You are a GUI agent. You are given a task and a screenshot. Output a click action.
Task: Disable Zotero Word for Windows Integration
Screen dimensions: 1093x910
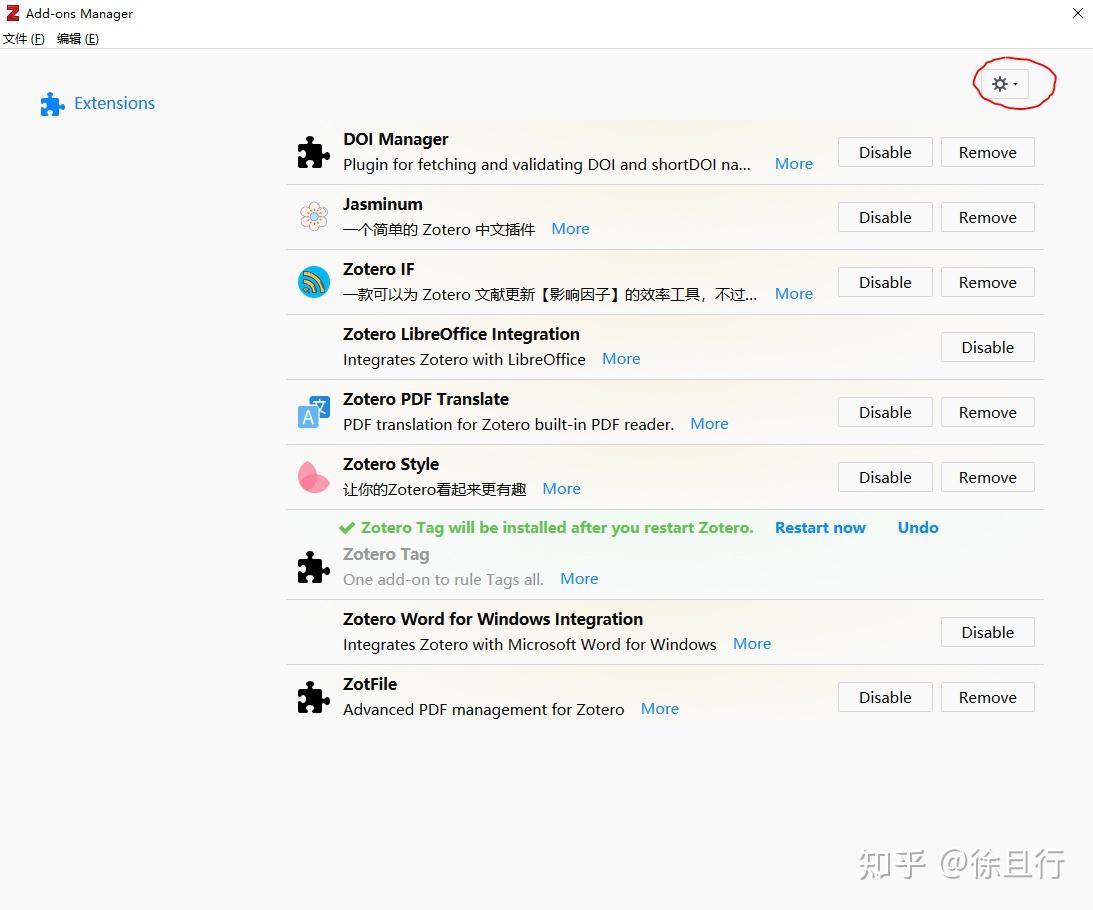pos(987,632)
